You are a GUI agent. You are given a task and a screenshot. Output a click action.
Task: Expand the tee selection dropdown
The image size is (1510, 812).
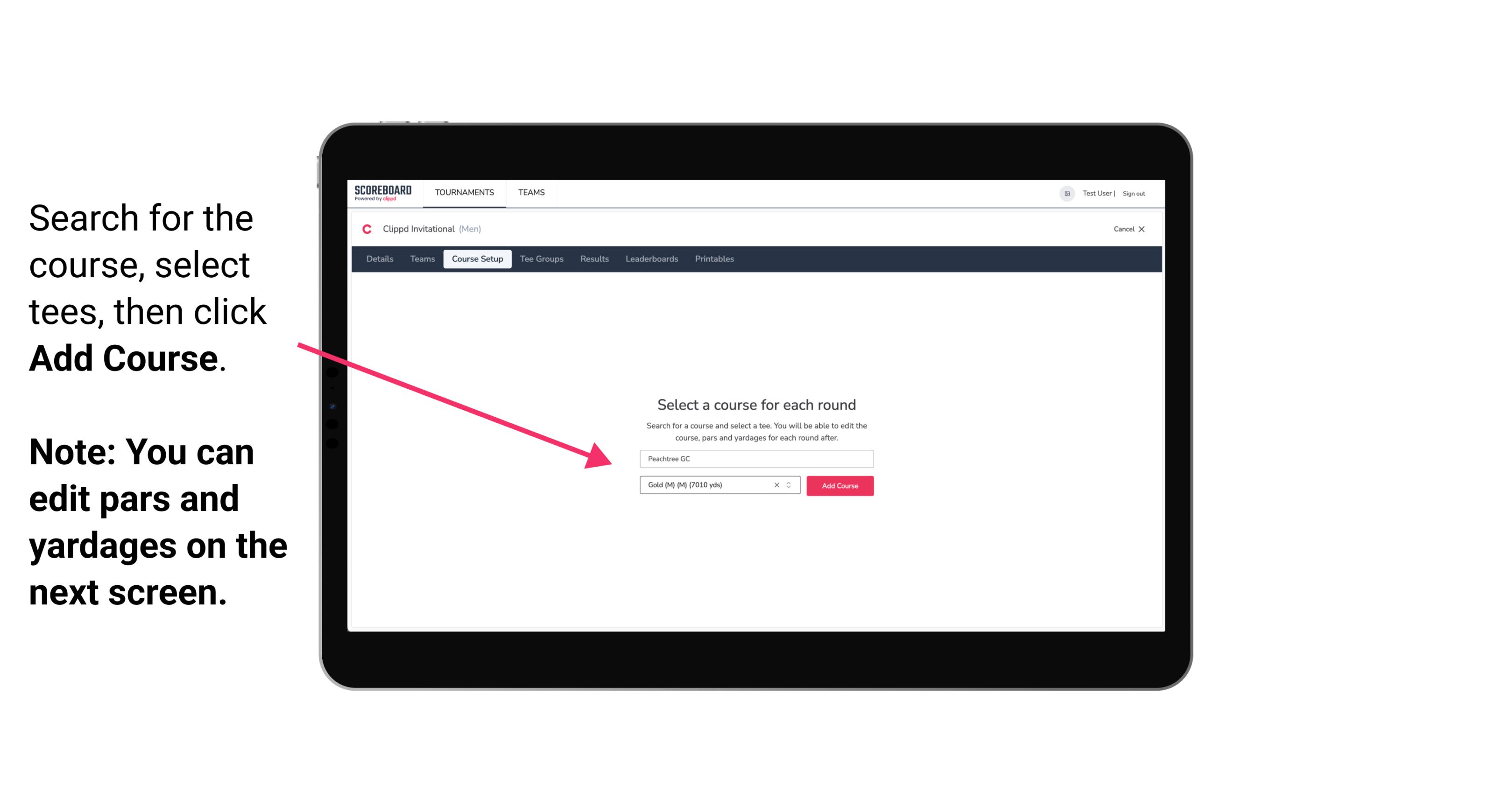(790, 486)
